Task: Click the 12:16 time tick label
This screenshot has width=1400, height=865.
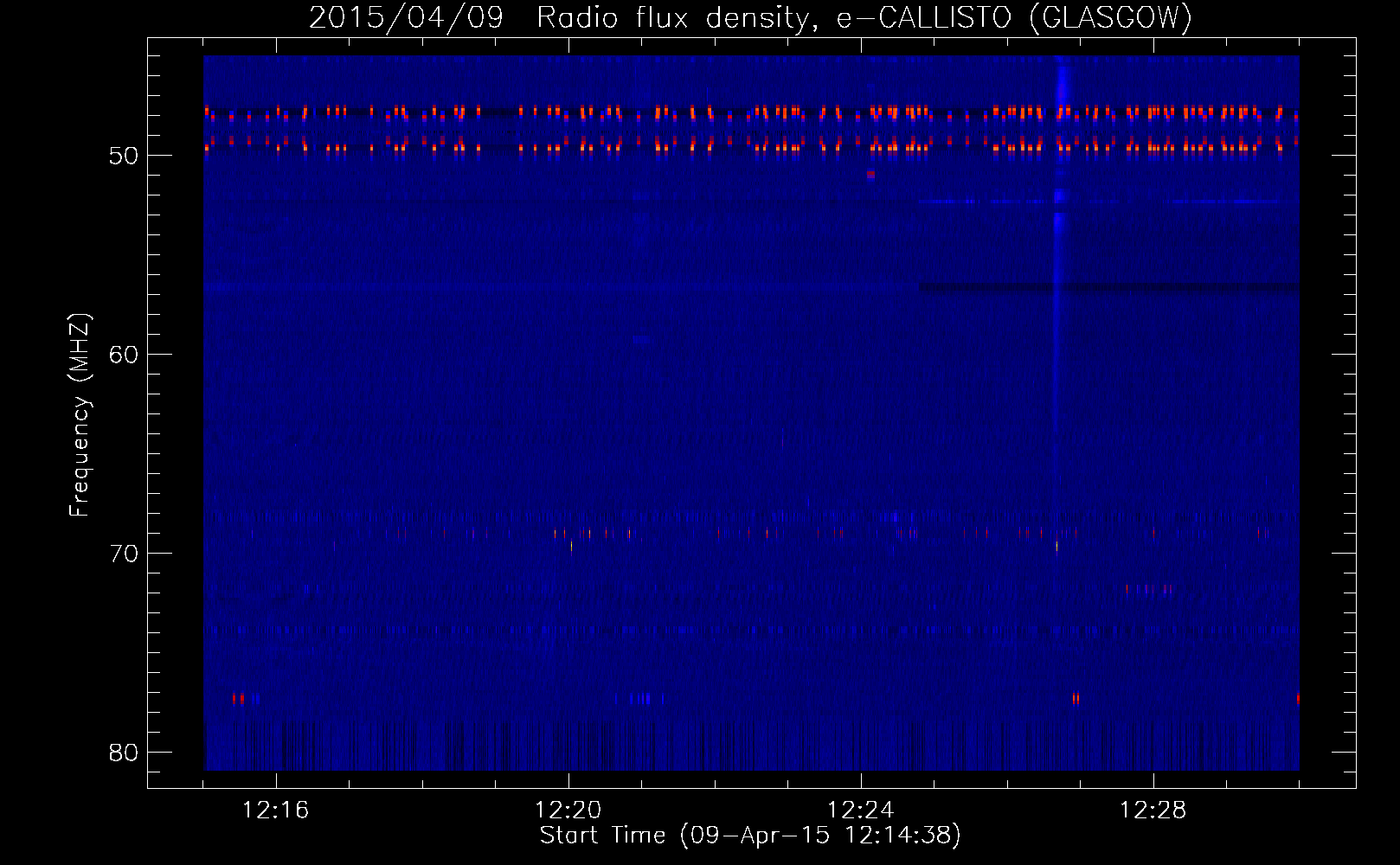Action: [x=276, y=811]
